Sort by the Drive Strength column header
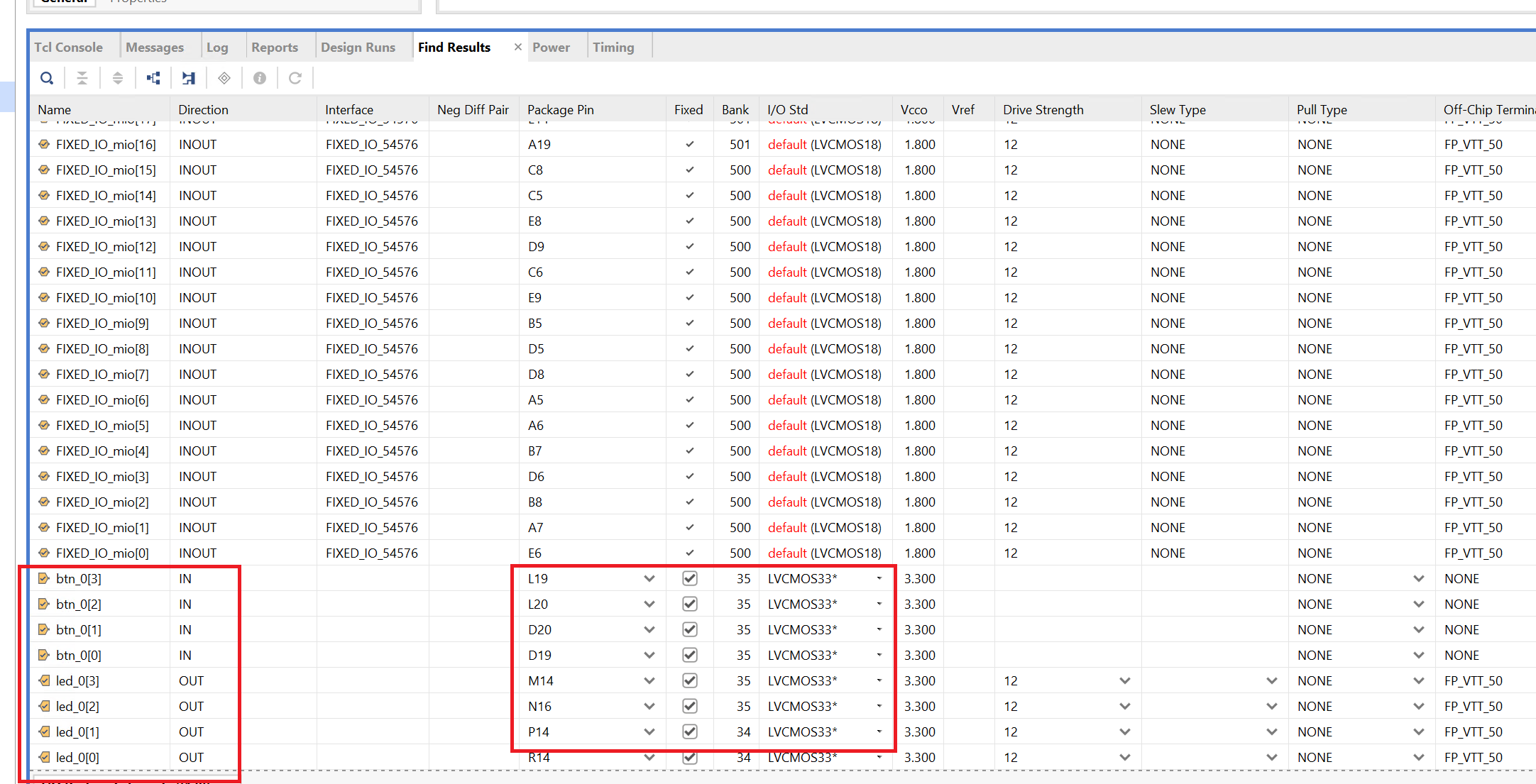The height and width of the screenshot is (784, 1536). tap(1043, 109)
